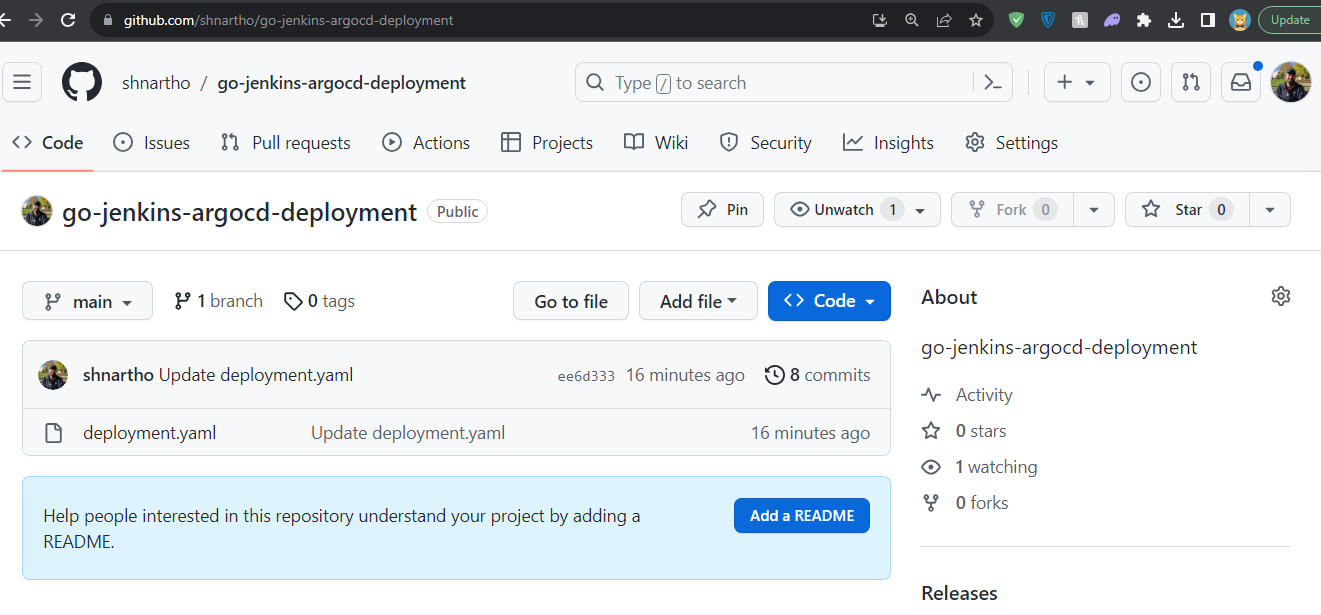1321x615 pixels.
Task: View site info lock icon
Action: (108, 20)
